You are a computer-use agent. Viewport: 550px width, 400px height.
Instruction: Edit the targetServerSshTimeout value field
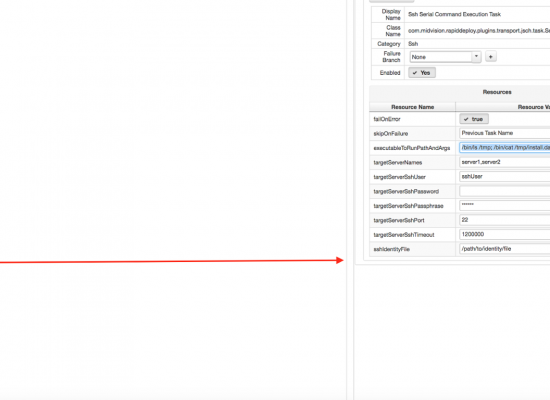point(505,234)
